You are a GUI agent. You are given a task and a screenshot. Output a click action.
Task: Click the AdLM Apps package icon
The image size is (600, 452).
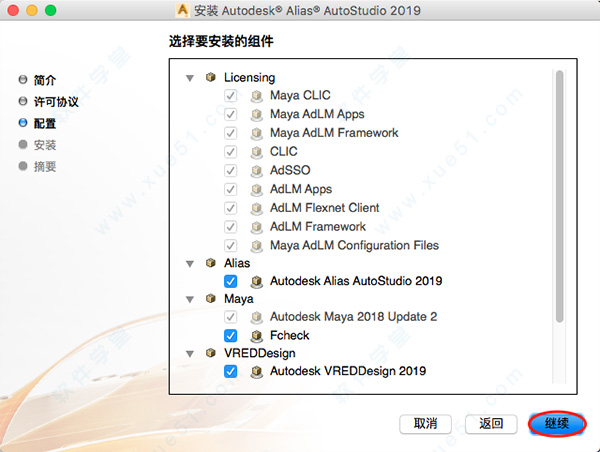click(256, 189)
